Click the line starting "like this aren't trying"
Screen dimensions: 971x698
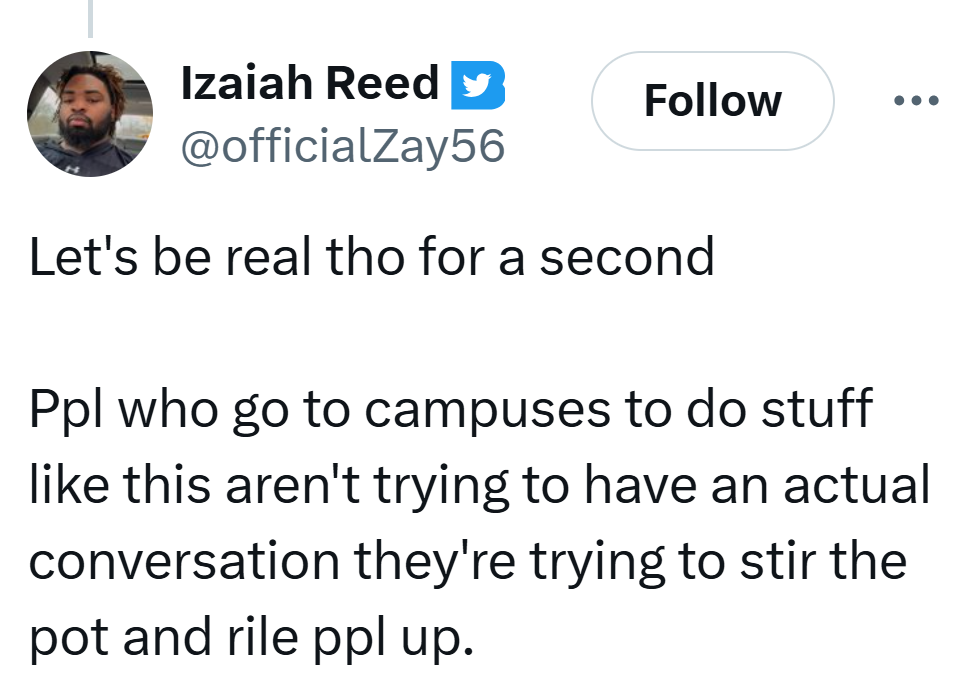pyautogui.click(x=480, y=487)
